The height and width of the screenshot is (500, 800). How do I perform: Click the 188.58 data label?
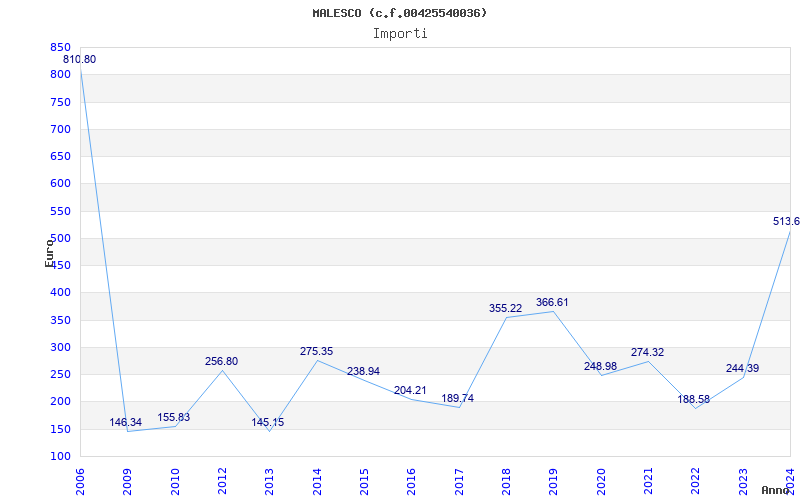click(x=693, y=399)
